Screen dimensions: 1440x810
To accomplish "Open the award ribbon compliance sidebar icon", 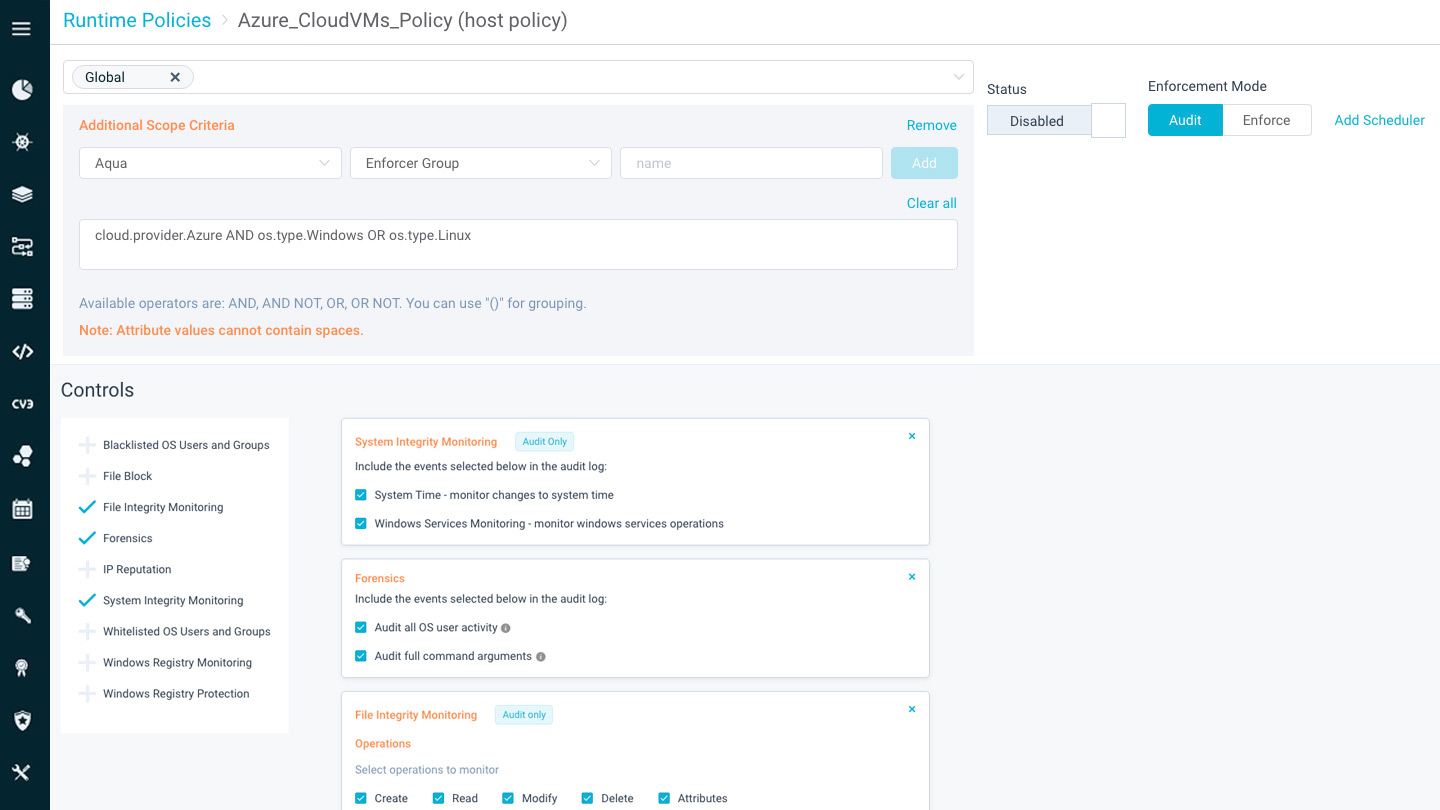I will click(22, 668).
